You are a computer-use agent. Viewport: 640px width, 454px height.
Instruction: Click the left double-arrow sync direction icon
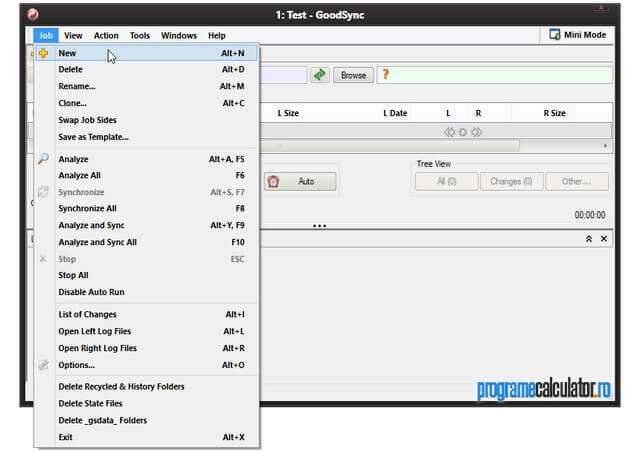[x=449, y=132]
